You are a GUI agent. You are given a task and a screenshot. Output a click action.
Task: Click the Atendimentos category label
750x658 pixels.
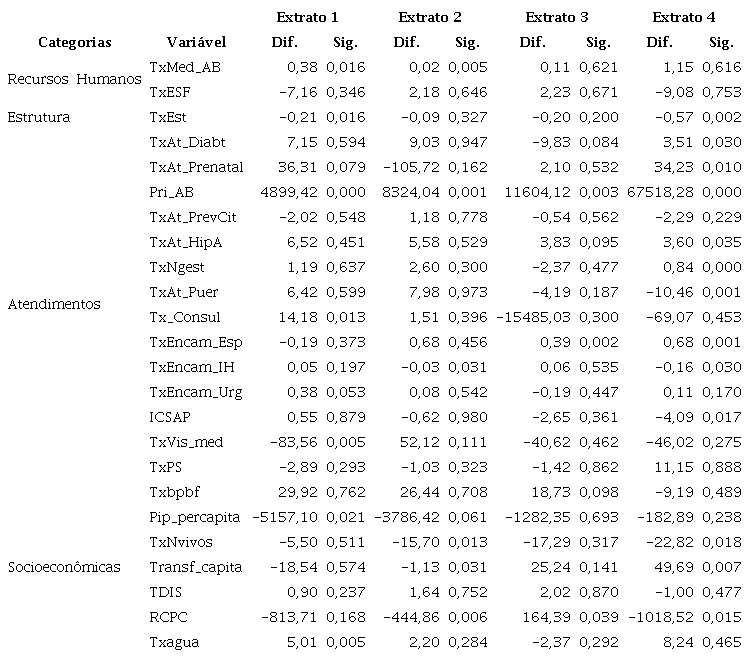tap(54, 304)
